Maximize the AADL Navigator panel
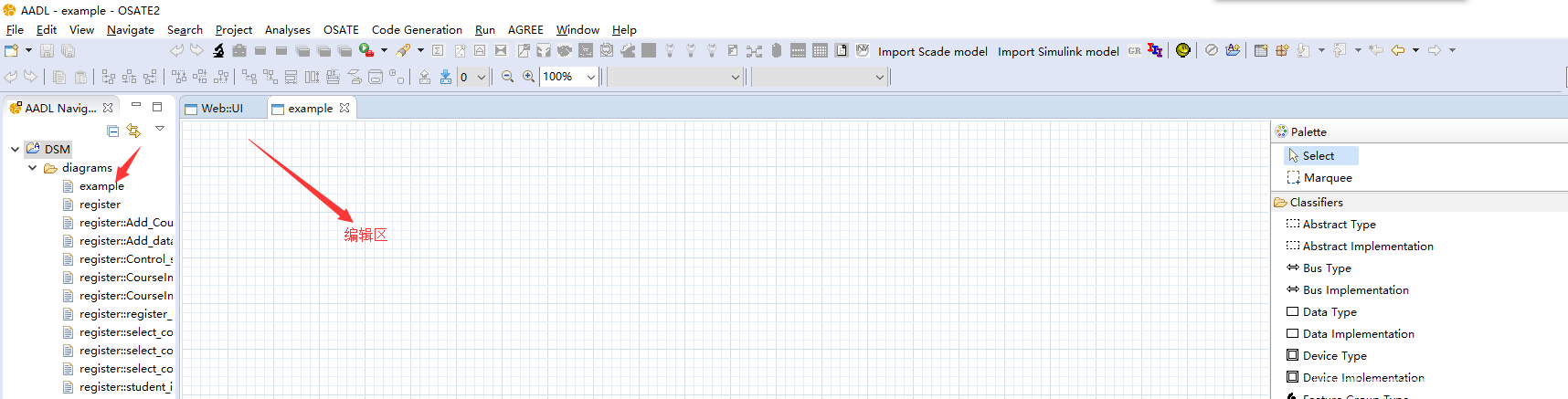1568x399 pixels. (x=157, y=107)
